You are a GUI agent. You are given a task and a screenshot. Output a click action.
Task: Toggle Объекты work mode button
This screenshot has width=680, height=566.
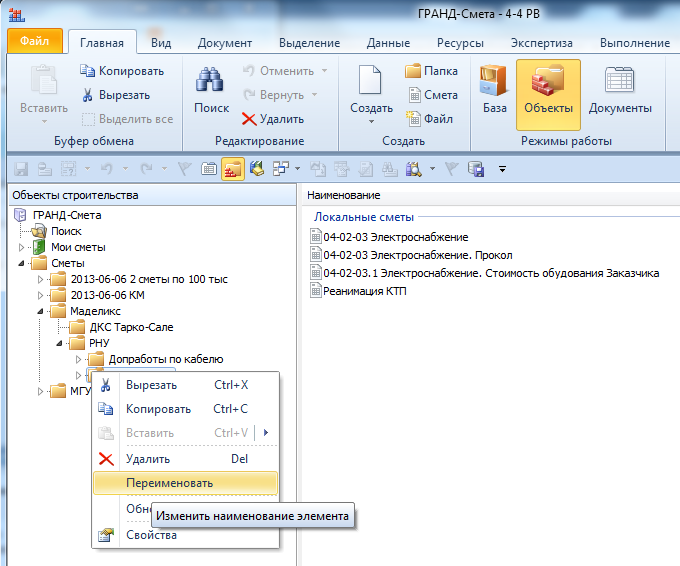(548, 95)
